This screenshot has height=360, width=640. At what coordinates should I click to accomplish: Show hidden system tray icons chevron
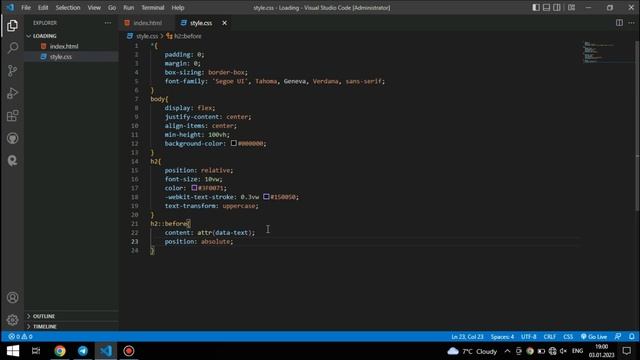pyautogui.click(x=507, y=351)
